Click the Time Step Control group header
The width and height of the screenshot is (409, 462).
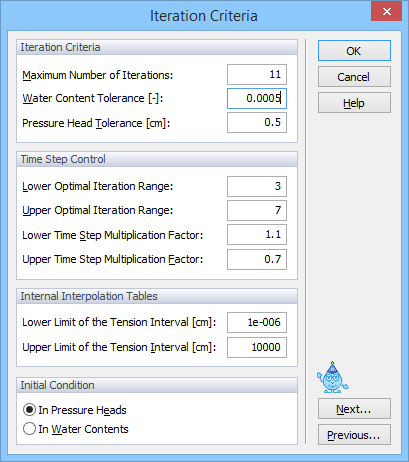157,159
